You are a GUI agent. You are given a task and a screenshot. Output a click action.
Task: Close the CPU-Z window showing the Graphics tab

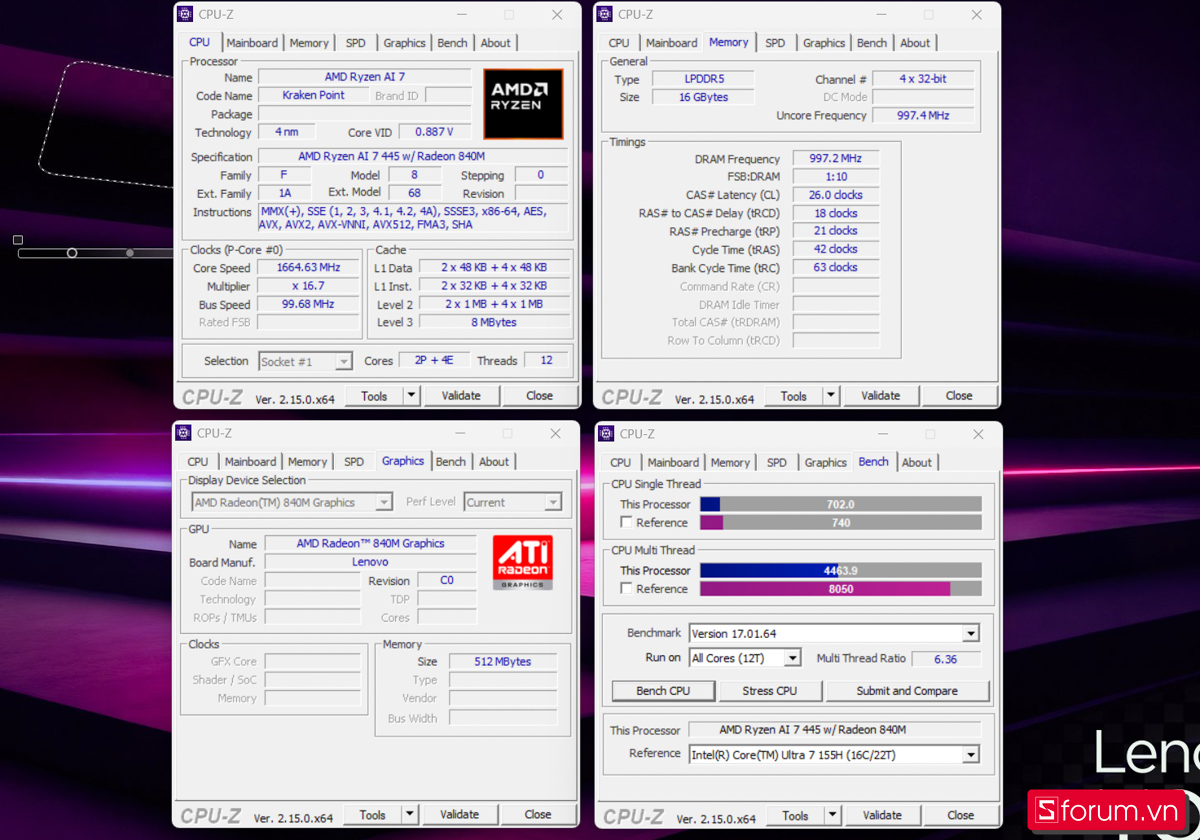pyautogui.click(x=556, y=434)
